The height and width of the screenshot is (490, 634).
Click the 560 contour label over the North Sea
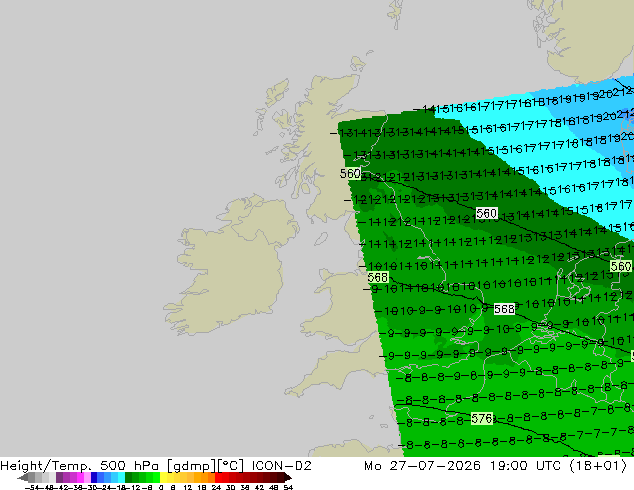486,213
